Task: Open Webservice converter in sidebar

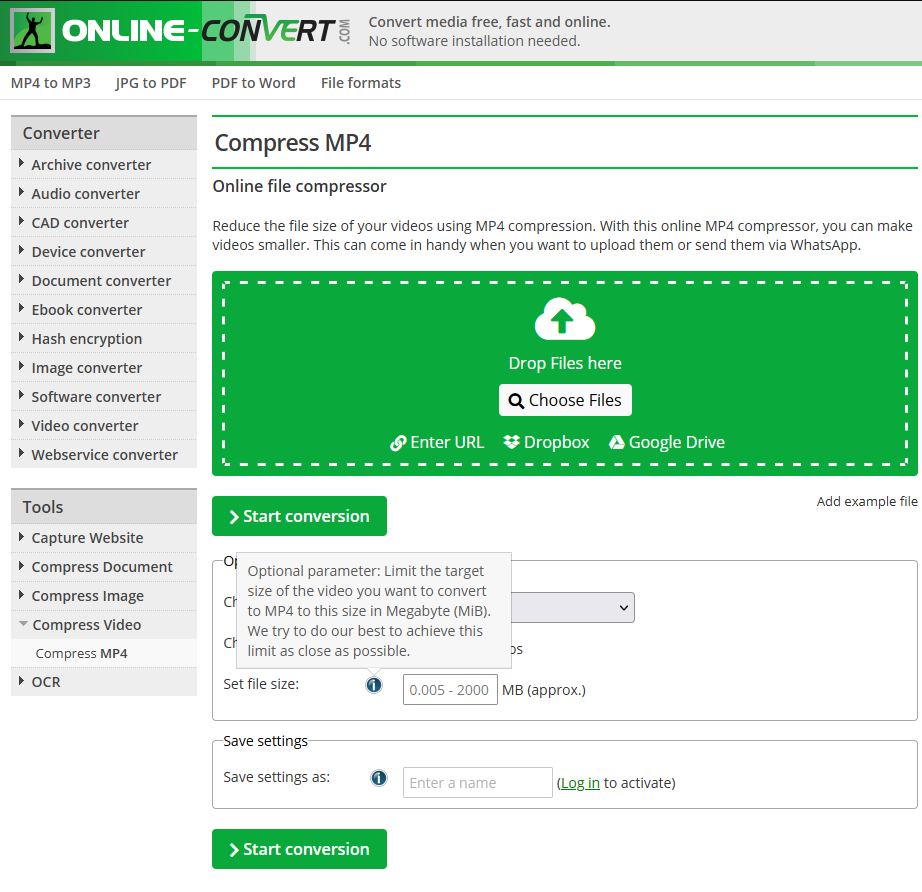Action: click(x=105, y=455)
